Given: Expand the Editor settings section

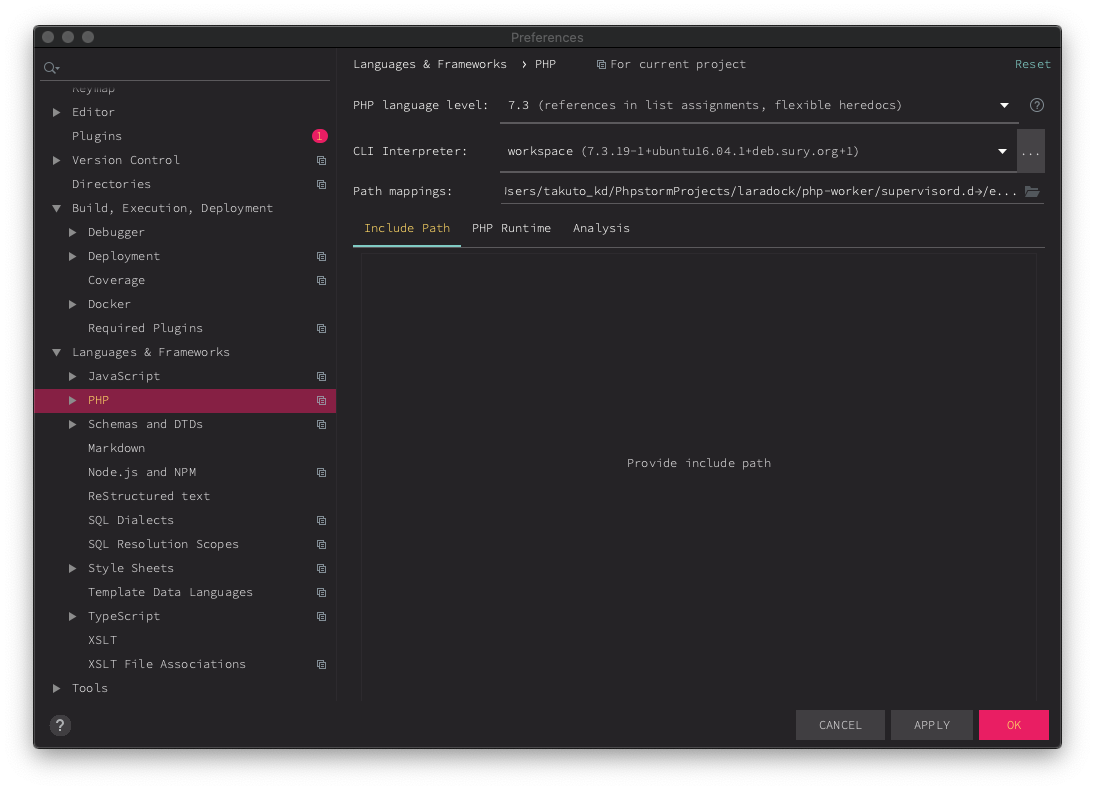Looking at the screenshot, I should 57,112.
